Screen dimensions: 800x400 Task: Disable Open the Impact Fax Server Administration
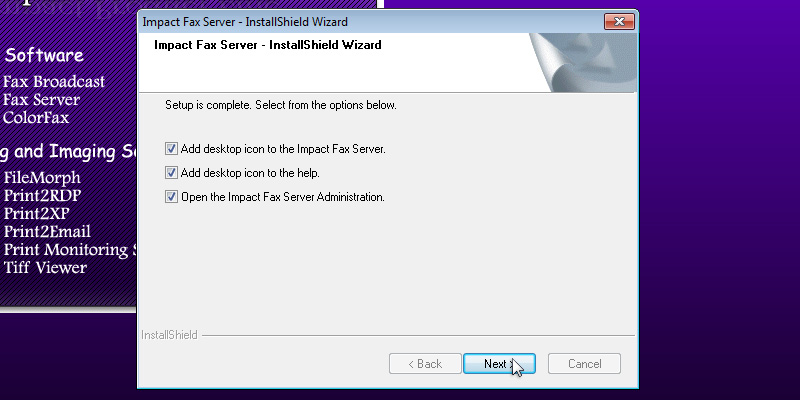(x=172, y=197)
